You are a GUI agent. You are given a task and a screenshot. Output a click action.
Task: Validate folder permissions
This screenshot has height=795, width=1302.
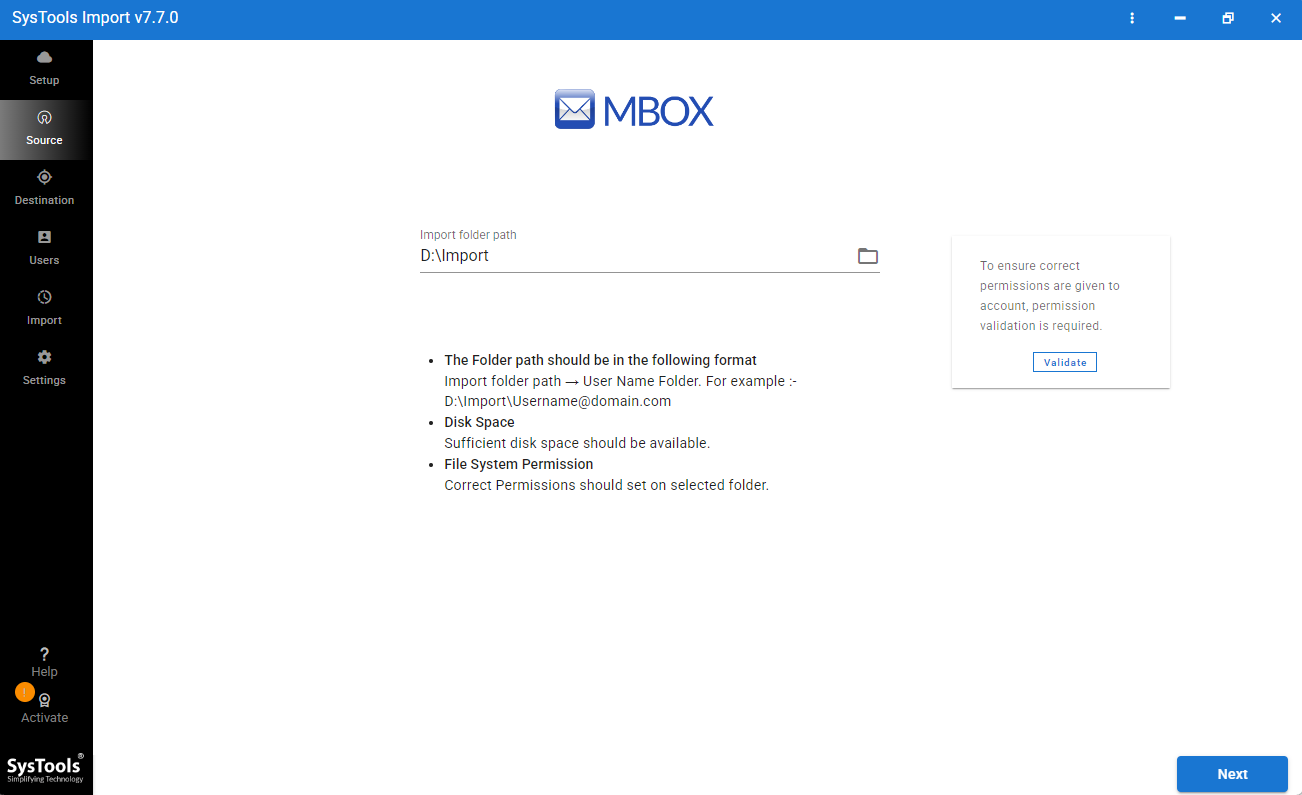[1064, 361]
